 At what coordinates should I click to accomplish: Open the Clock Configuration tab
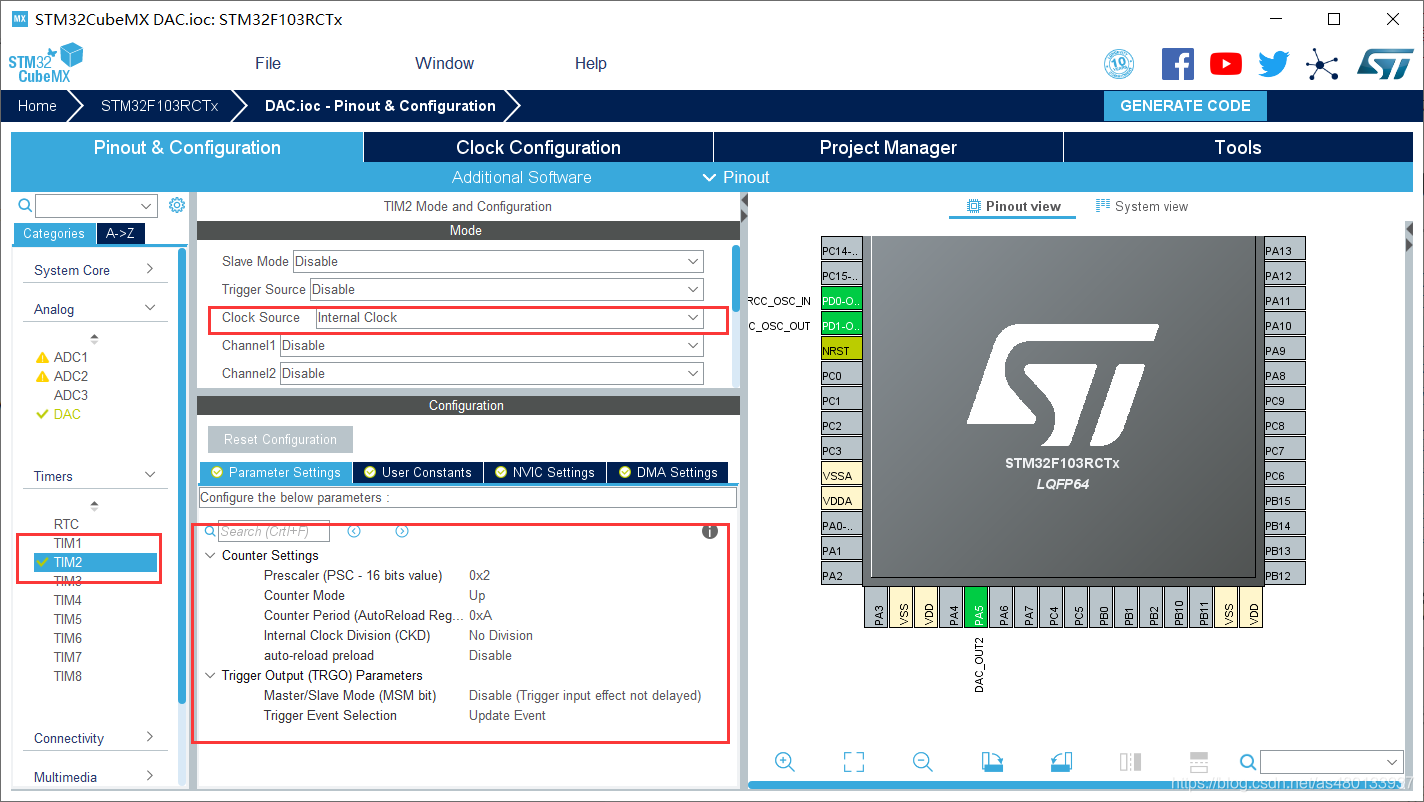pos(538,147)
